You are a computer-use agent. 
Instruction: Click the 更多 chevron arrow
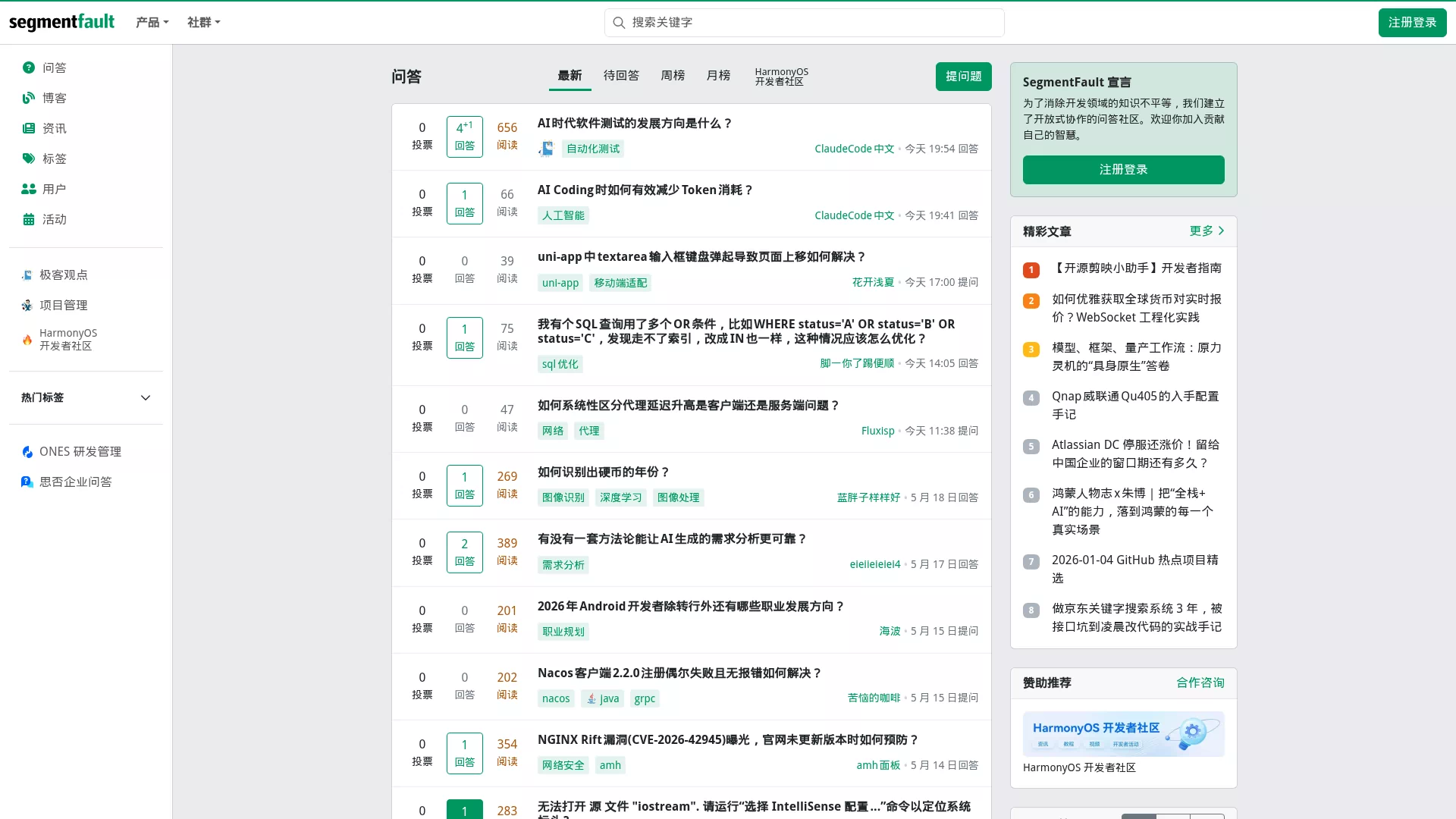click(x=1221, y=231)
